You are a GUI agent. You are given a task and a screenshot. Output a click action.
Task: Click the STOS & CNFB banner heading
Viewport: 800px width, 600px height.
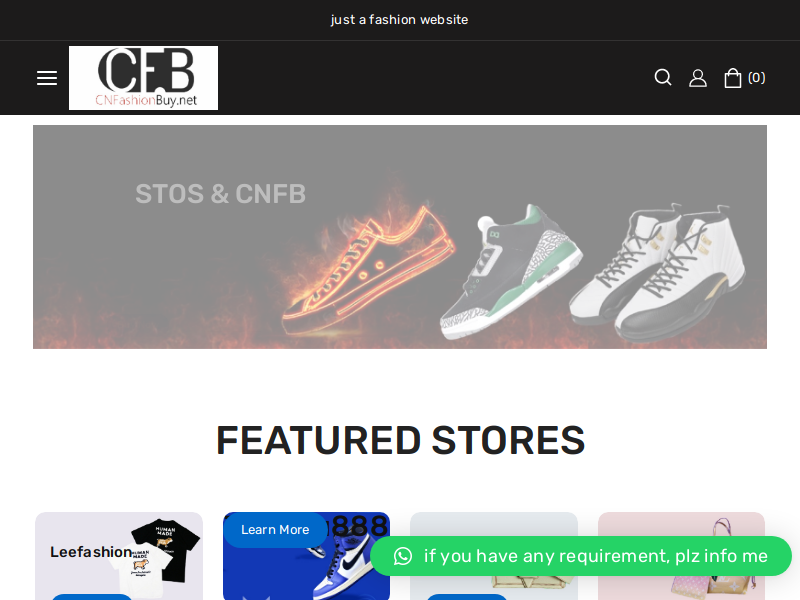(x=220, y=194)
